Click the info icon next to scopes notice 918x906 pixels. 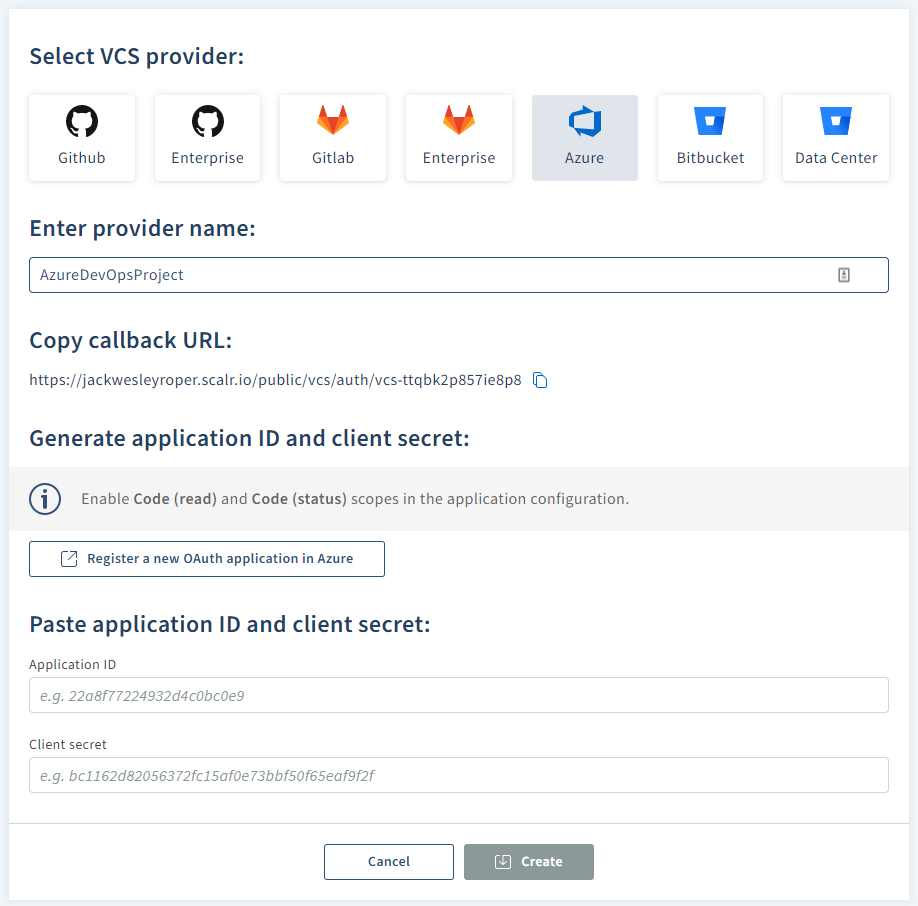point(45,498)
